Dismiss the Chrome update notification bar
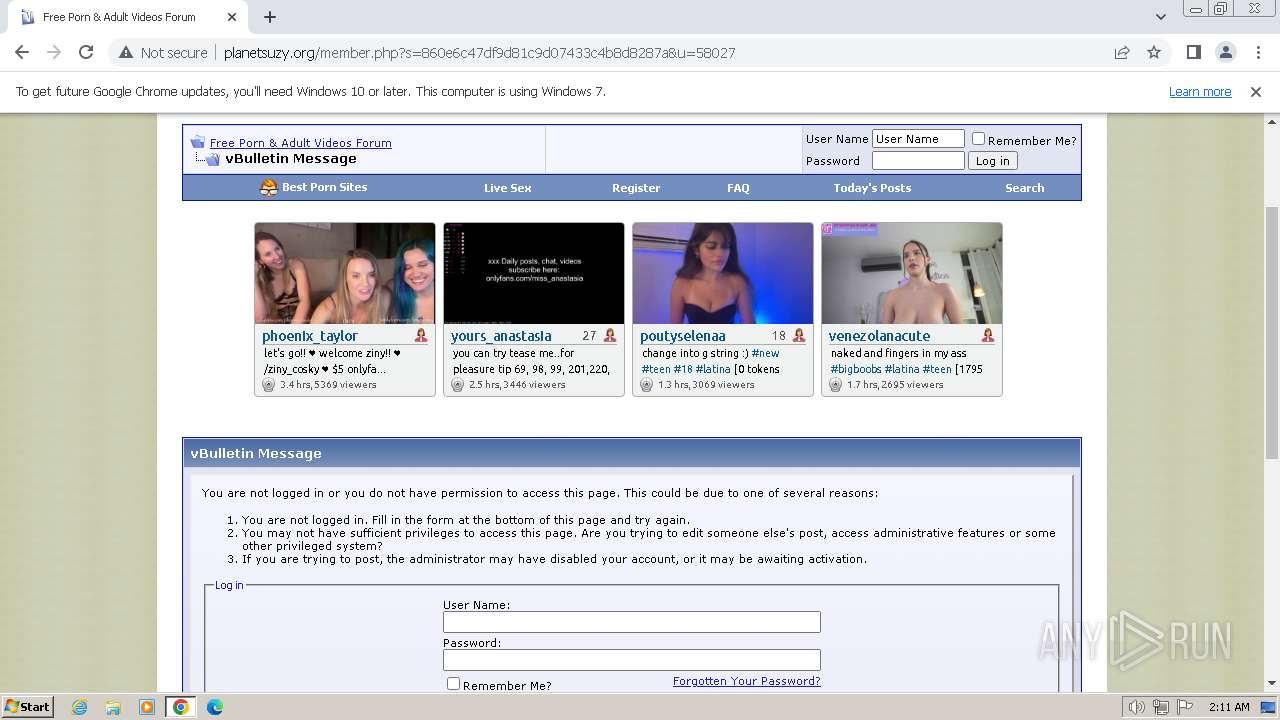The height and width of the screenshot is (720, 1280). click(1256, 91)
